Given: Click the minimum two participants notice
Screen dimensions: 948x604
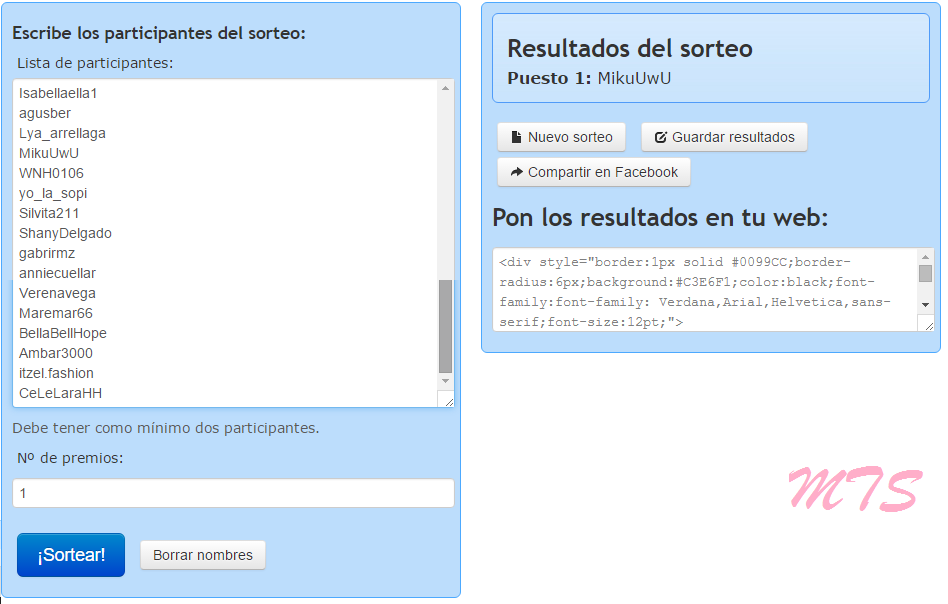Looking at the screenshot, I should pyautogui.click(x=166, y=427).
